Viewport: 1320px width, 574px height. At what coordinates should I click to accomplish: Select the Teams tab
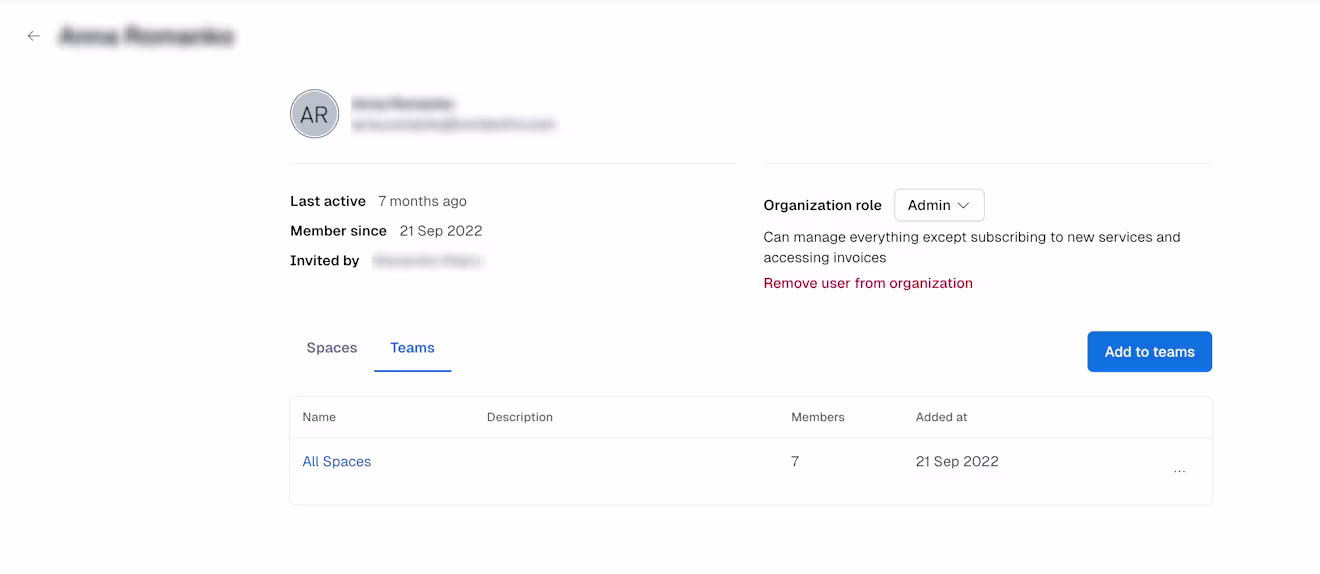[412, 348]
